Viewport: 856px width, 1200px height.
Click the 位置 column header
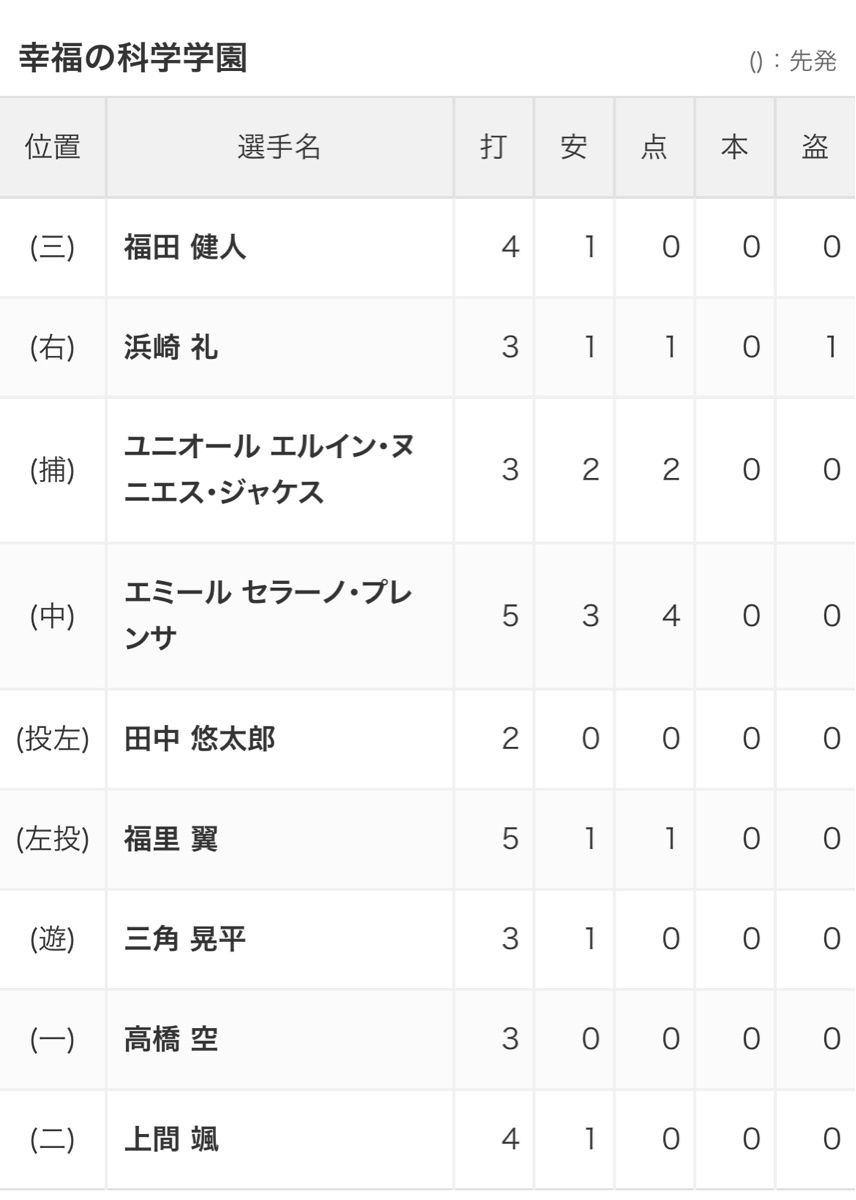point(52,147)
